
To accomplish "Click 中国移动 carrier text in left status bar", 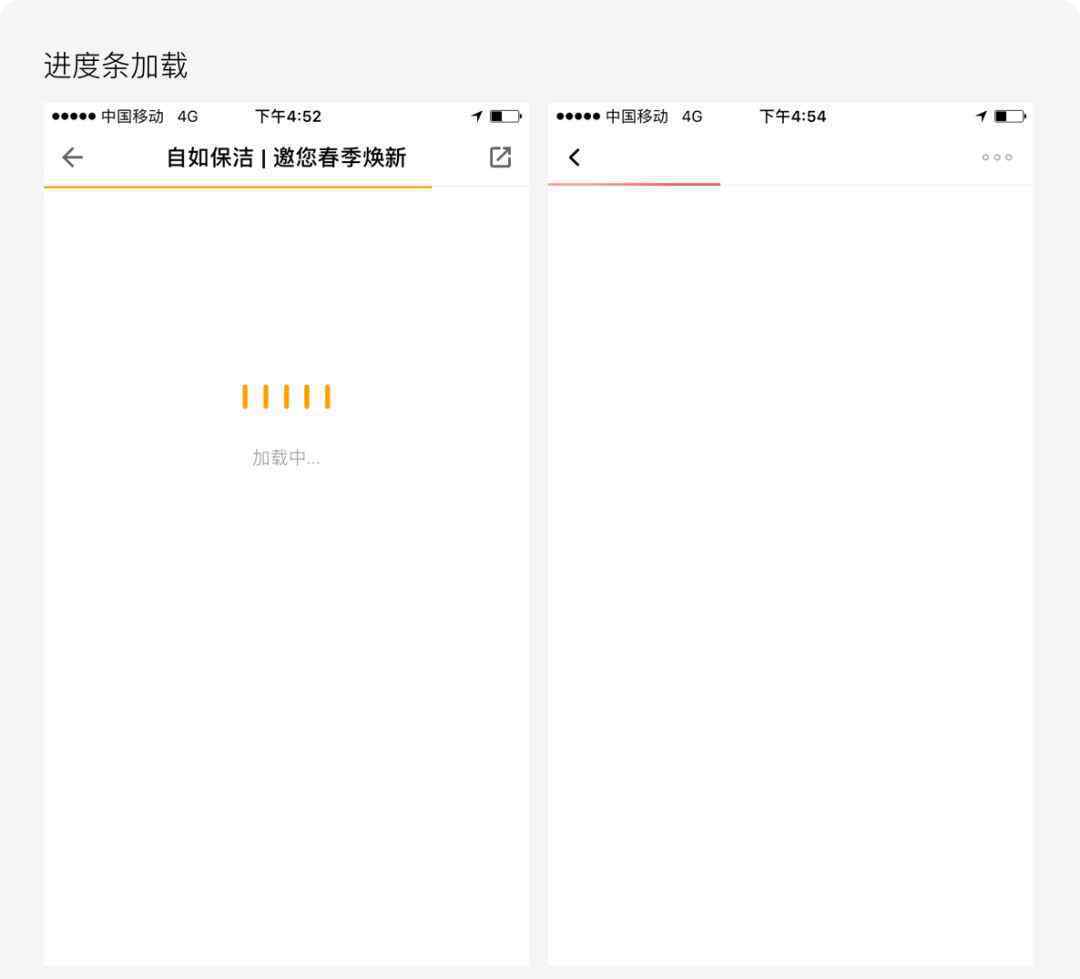I will [x=132, y=116].
